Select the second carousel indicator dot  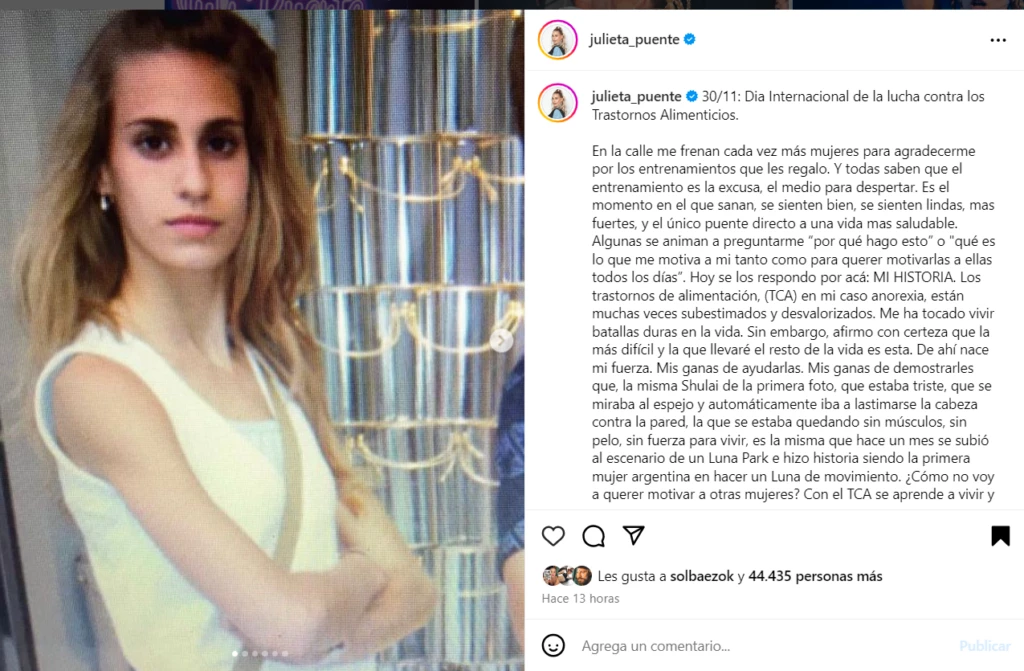(x=245, y=653)
